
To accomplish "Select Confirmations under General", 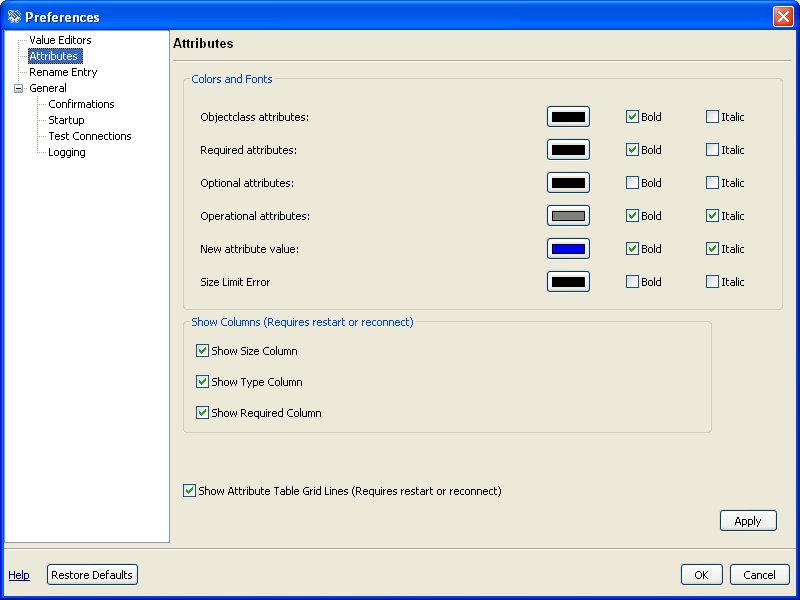I will [x=81, y=104].
